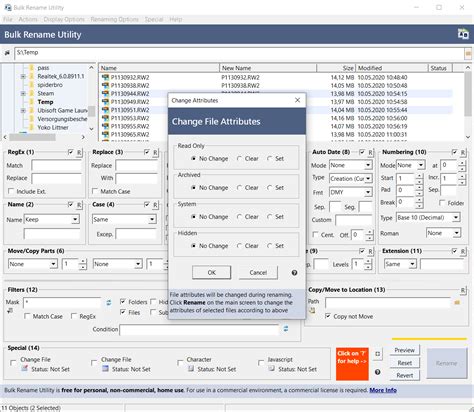Click the small square icon left of Preview button
474x412 pixels.
[x=377, y=354]
